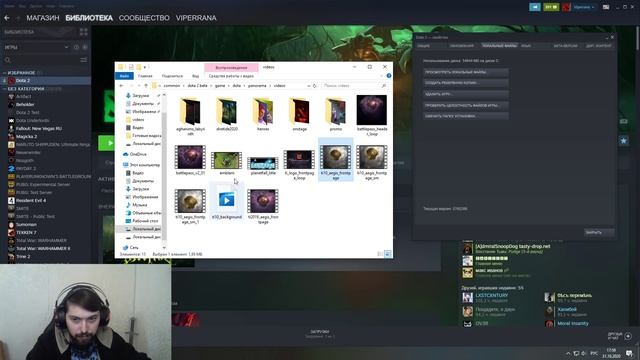Refresh the Explorer folder view

[x=315, y=86]
